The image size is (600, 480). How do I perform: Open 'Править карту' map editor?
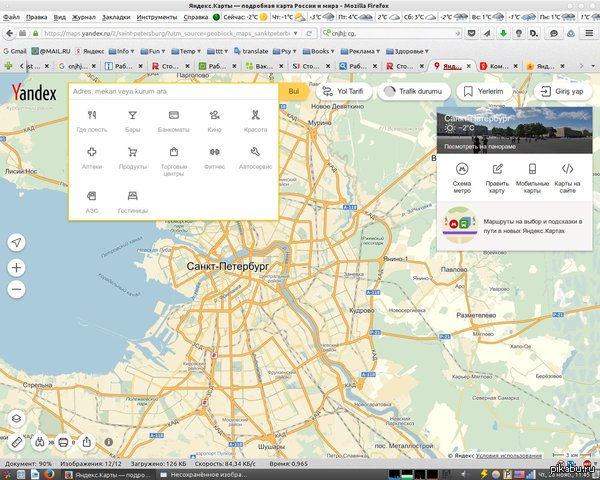497,178
